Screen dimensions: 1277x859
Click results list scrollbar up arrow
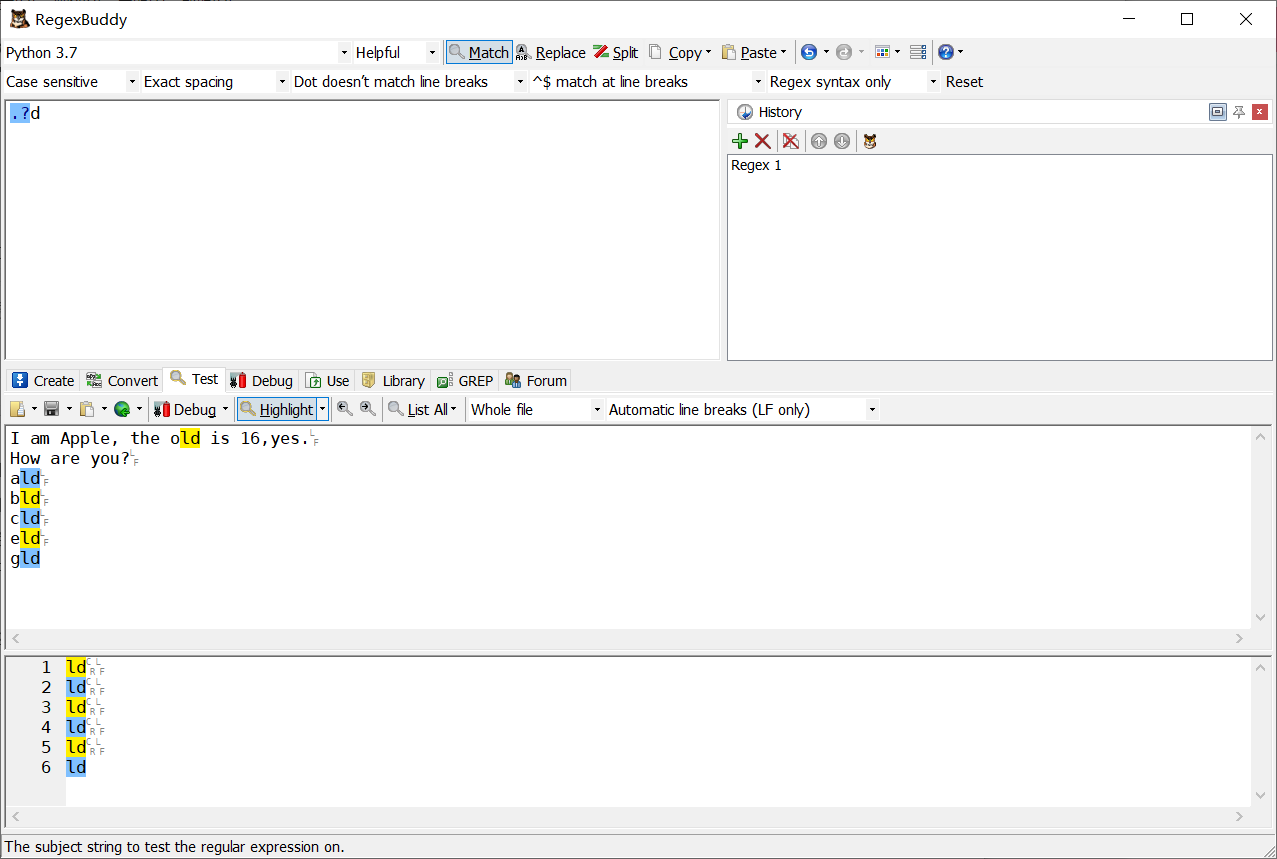[1262, 666]
